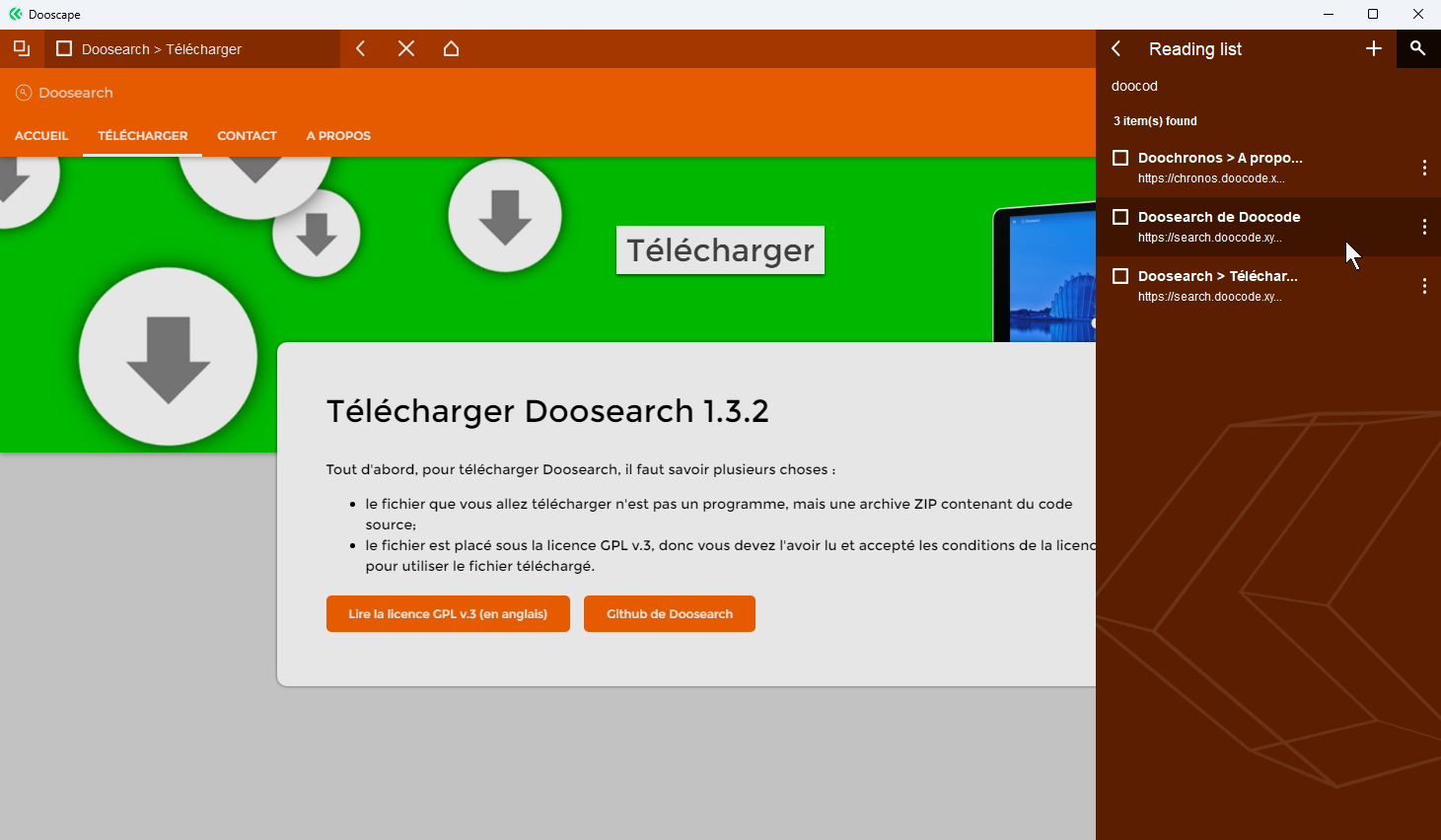Click the Reading list search icon
This screenshot has height=840, width=1441.
[x=1417, y=48]
